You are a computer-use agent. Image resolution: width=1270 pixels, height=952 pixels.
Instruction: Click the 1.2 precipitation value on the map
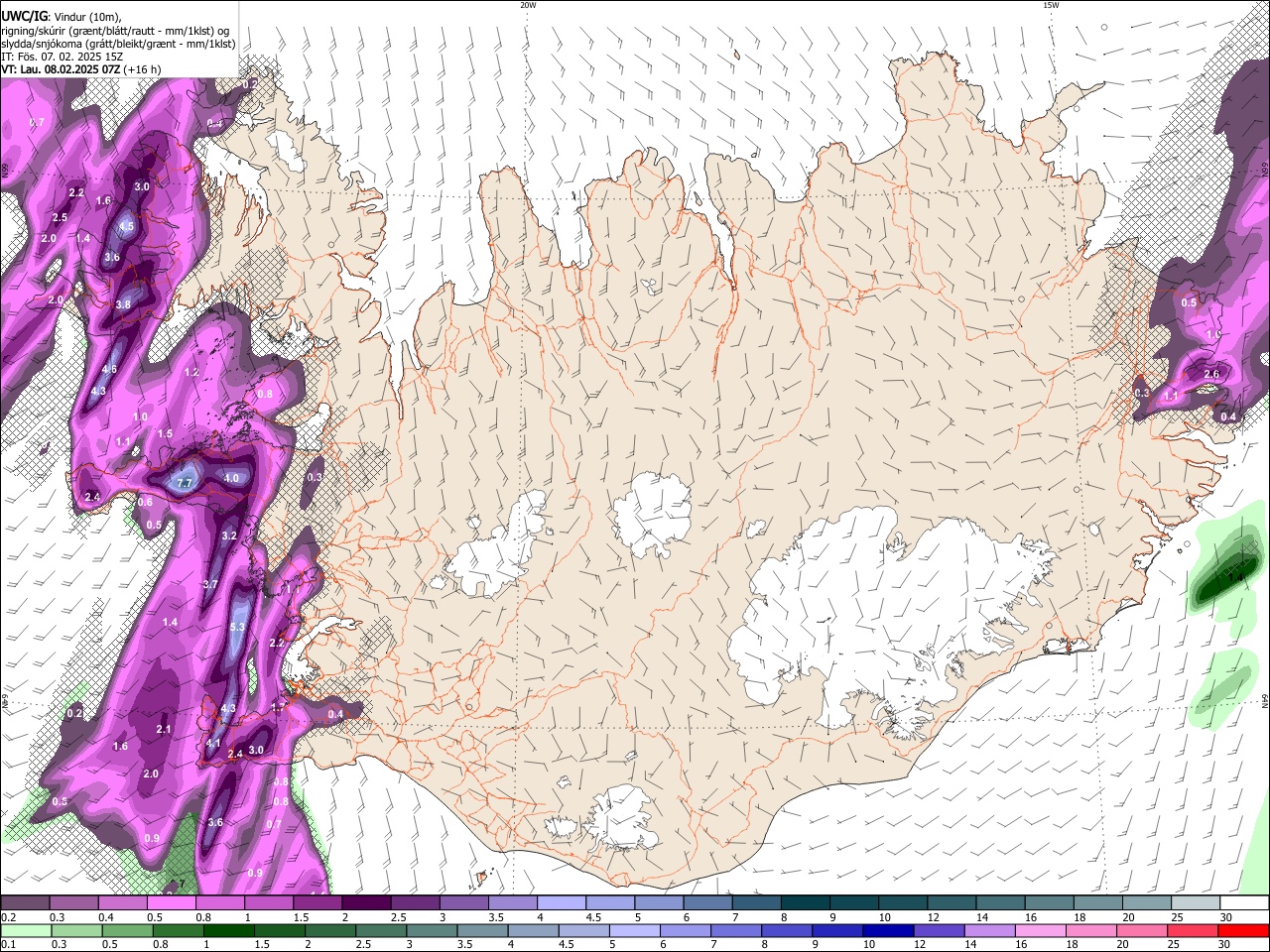191,372
